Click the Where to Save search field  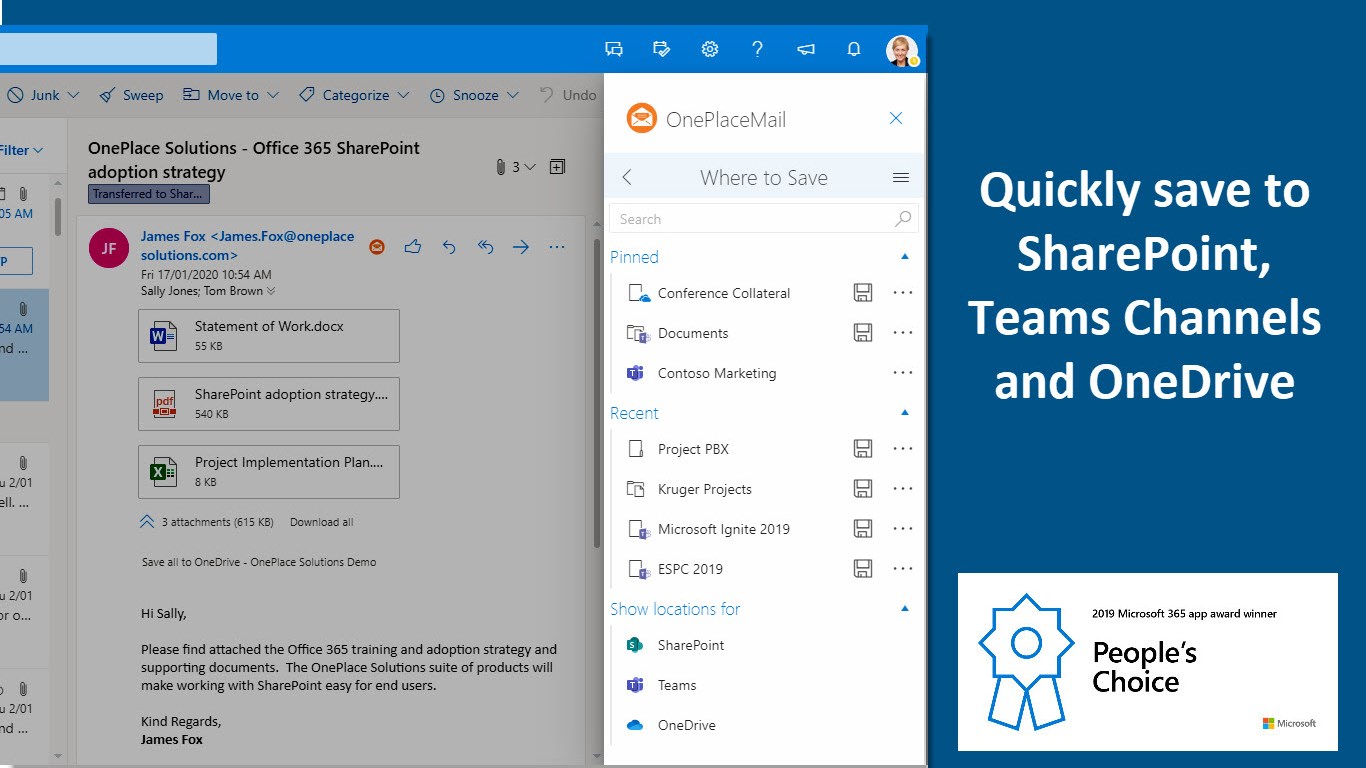point(763,219)
